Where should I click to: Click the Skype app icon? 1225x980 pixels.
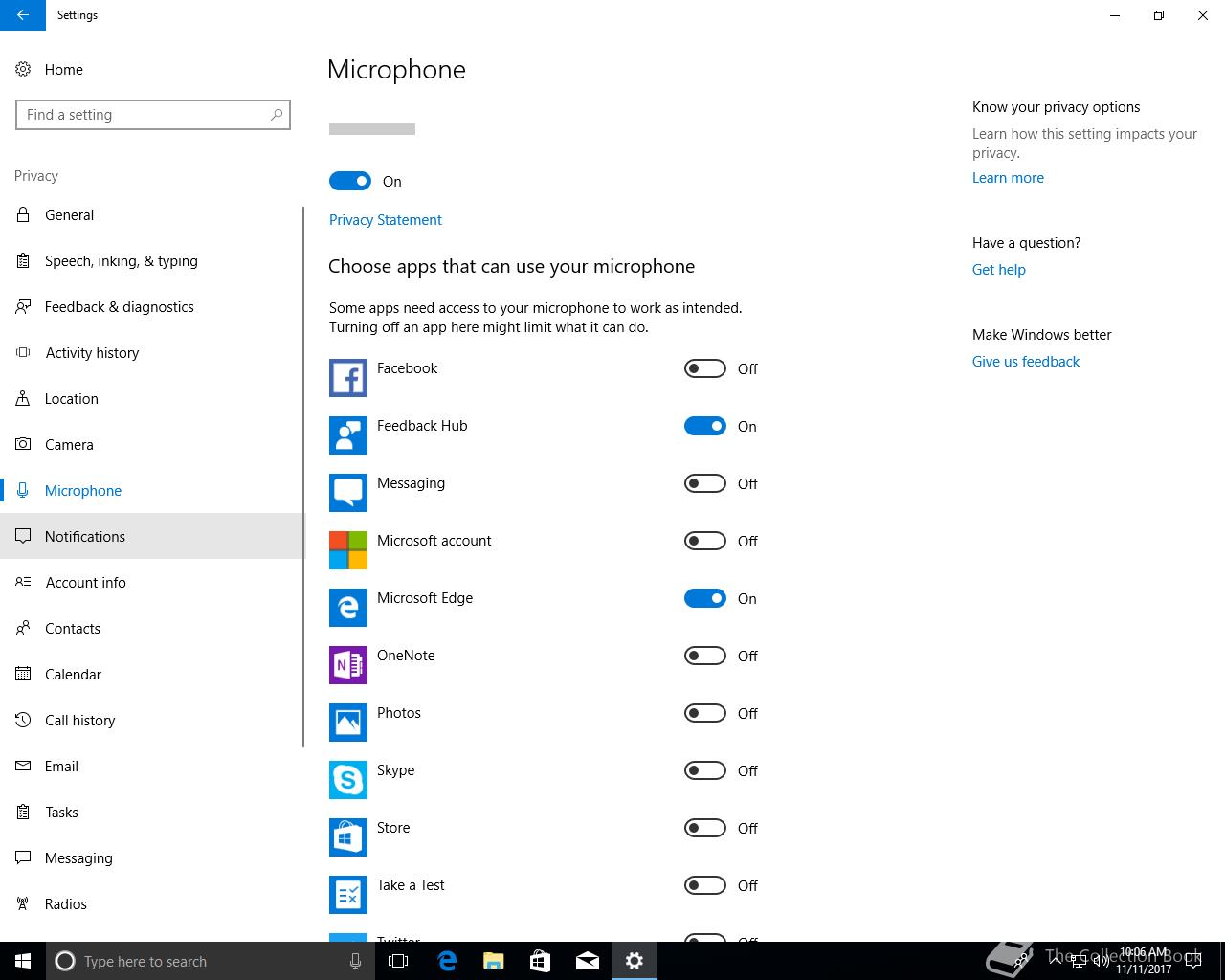[x=348, y=780]
